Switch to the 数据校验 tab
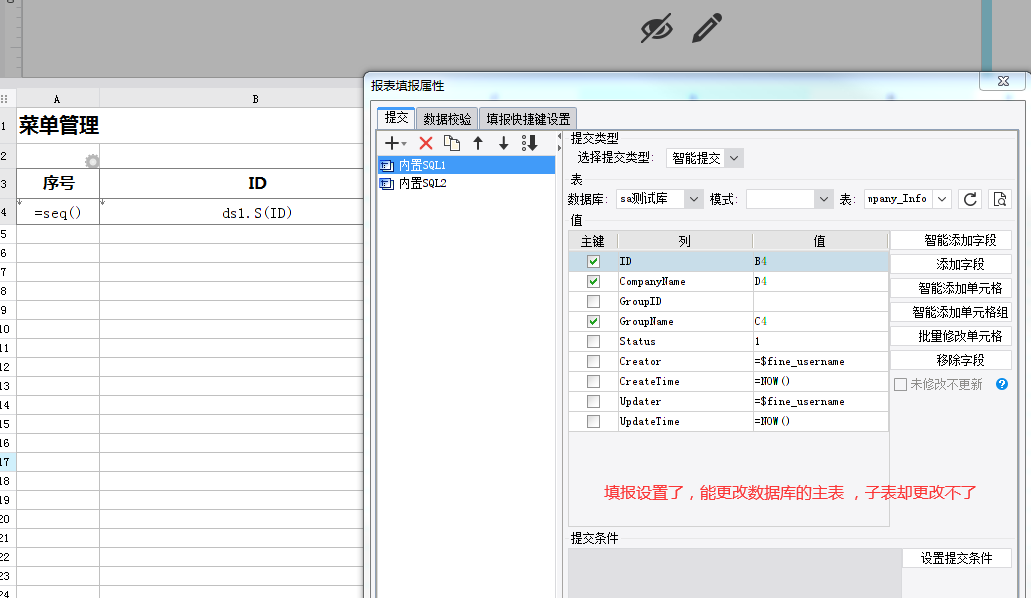 447,119
